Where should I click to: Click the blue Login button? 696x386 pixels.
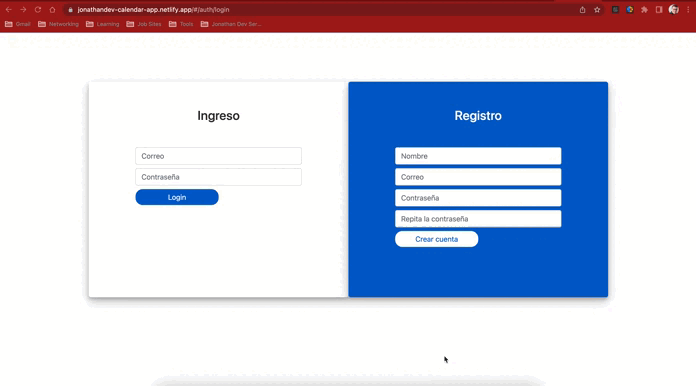click(177, 197)
